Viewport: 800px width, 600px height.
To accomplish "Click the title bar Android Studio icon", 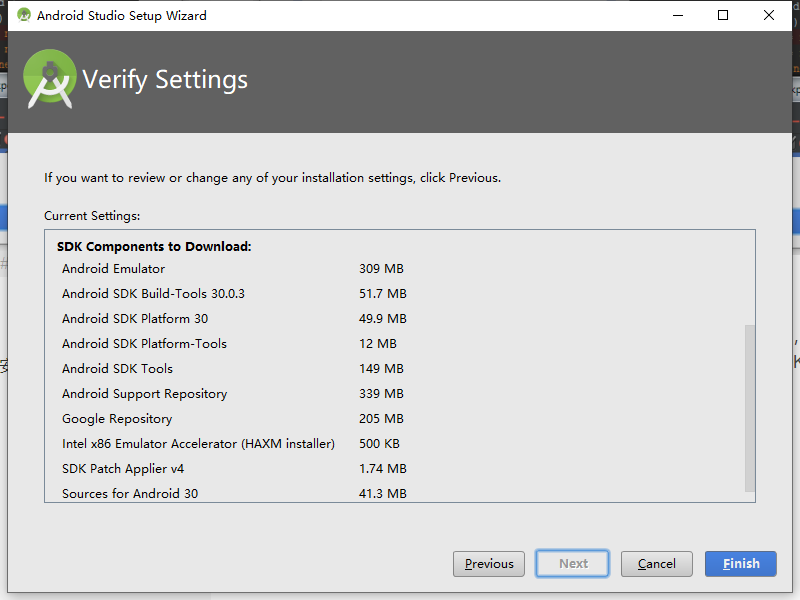I will point(23,15).
